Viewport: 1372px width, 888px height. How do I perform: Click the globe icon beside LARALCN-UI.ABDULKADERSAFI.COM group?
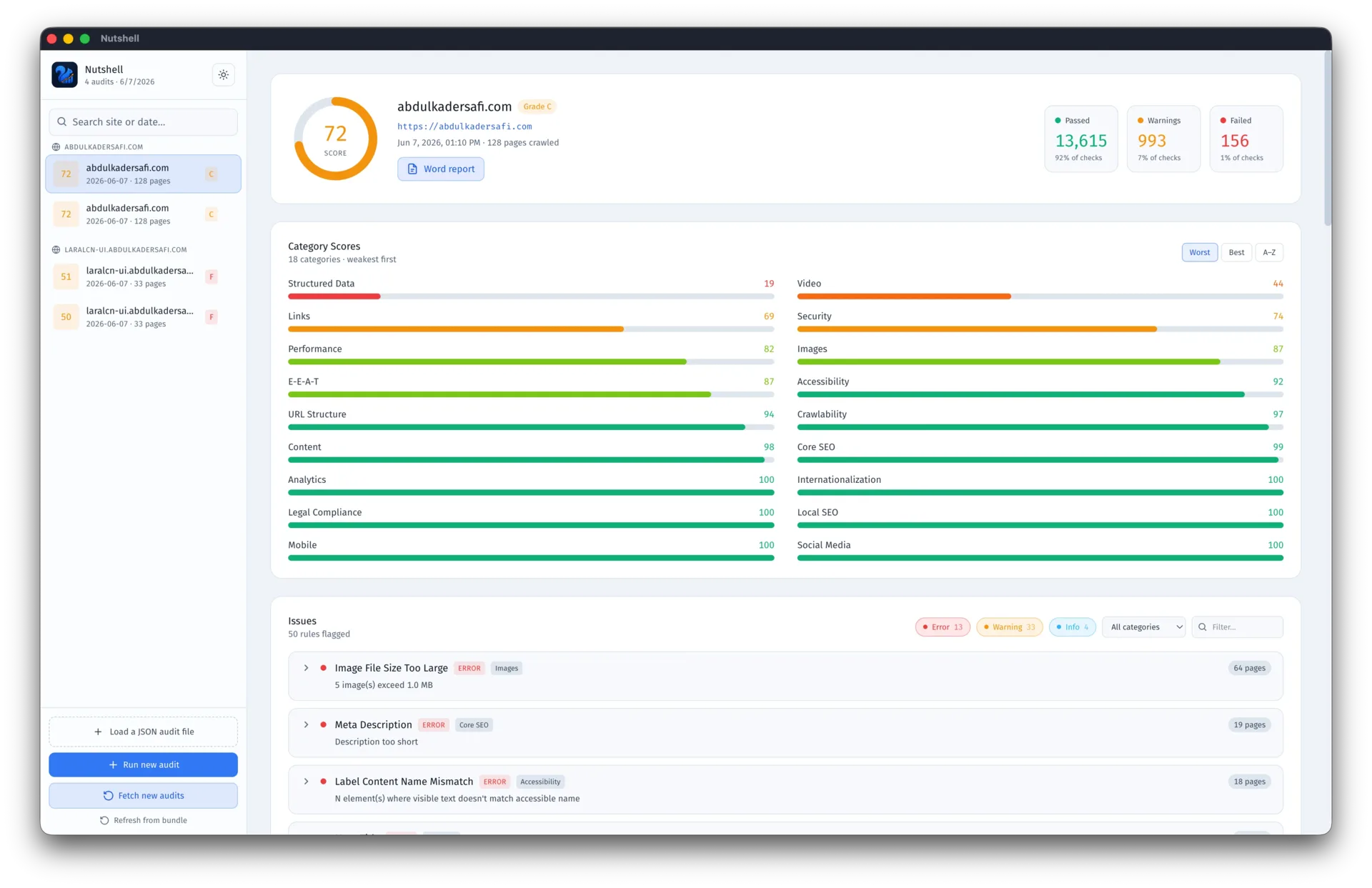(56, 250)
